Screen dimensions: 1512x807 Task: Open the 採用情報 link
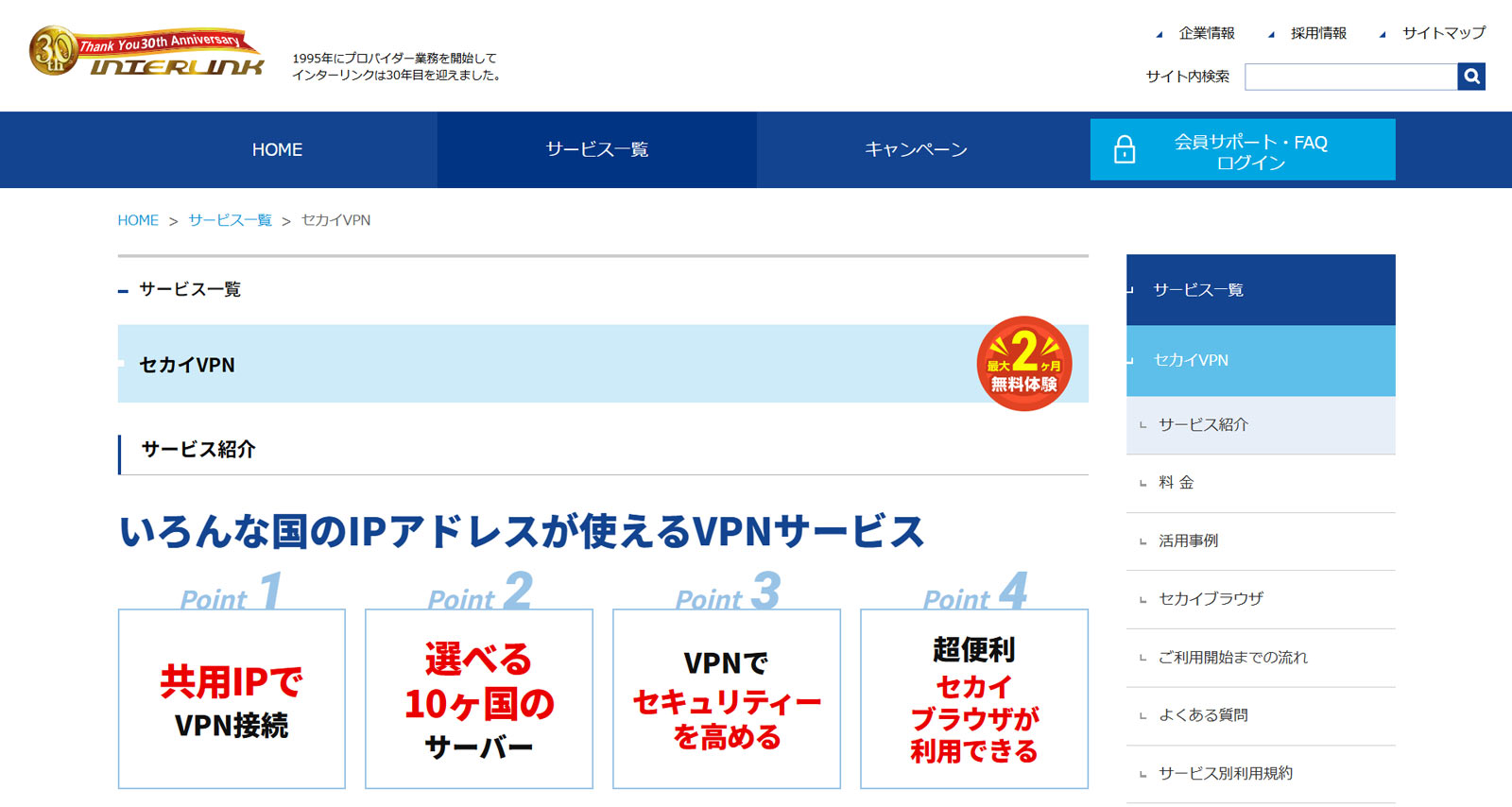click(1319, 33)
